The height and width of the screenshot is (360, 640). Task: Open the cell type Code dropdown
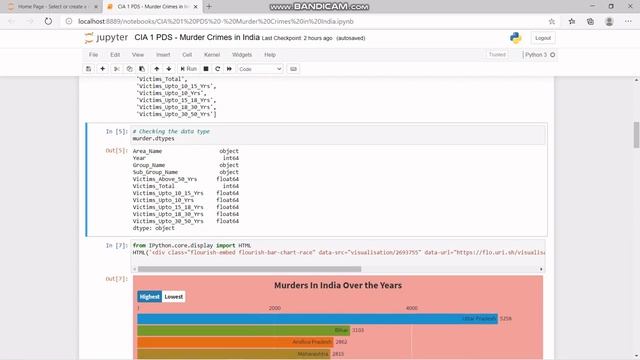[x=260, y=69]
